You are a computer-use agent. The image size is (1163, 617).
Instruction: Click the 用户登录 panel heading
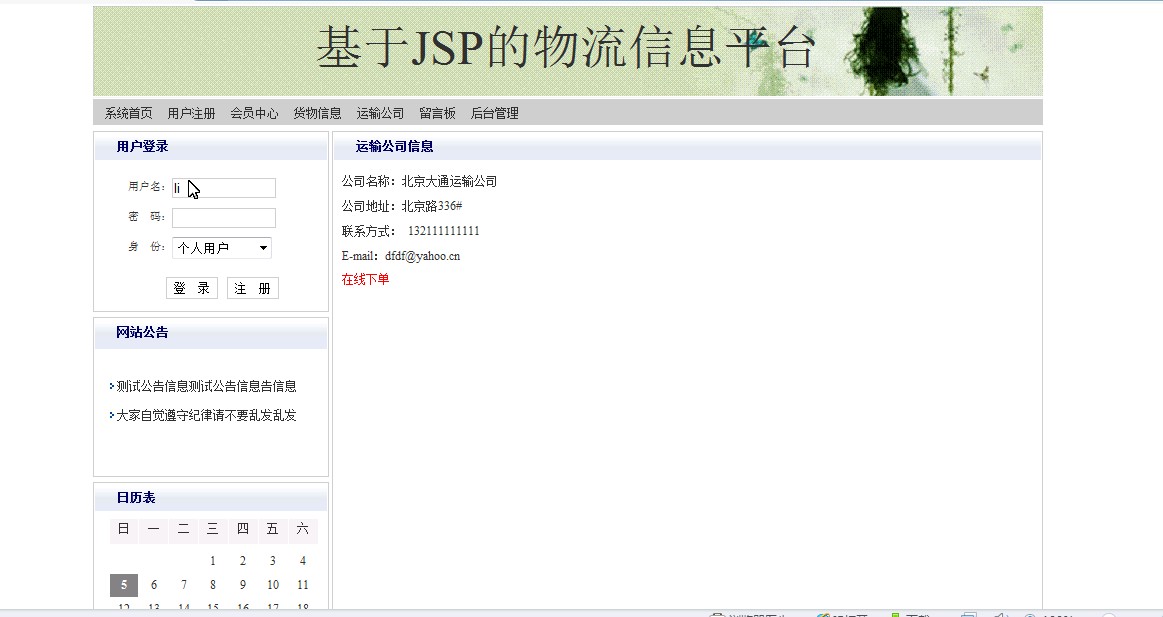[x=142, y=147]
